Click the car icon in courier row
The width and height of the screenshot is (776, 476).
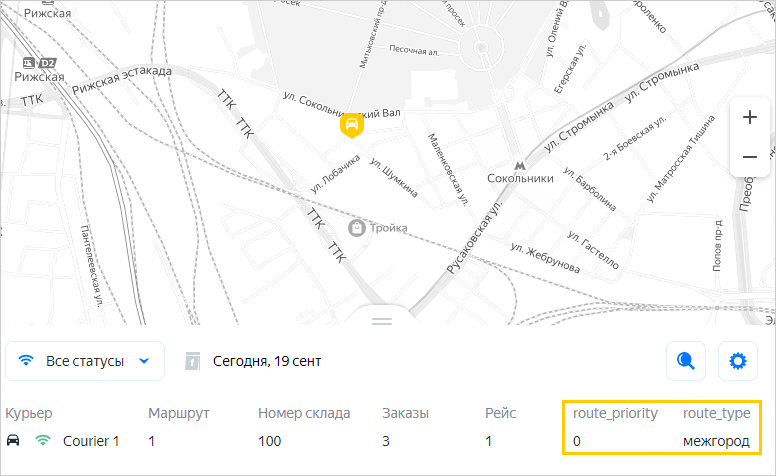(14, 441)
